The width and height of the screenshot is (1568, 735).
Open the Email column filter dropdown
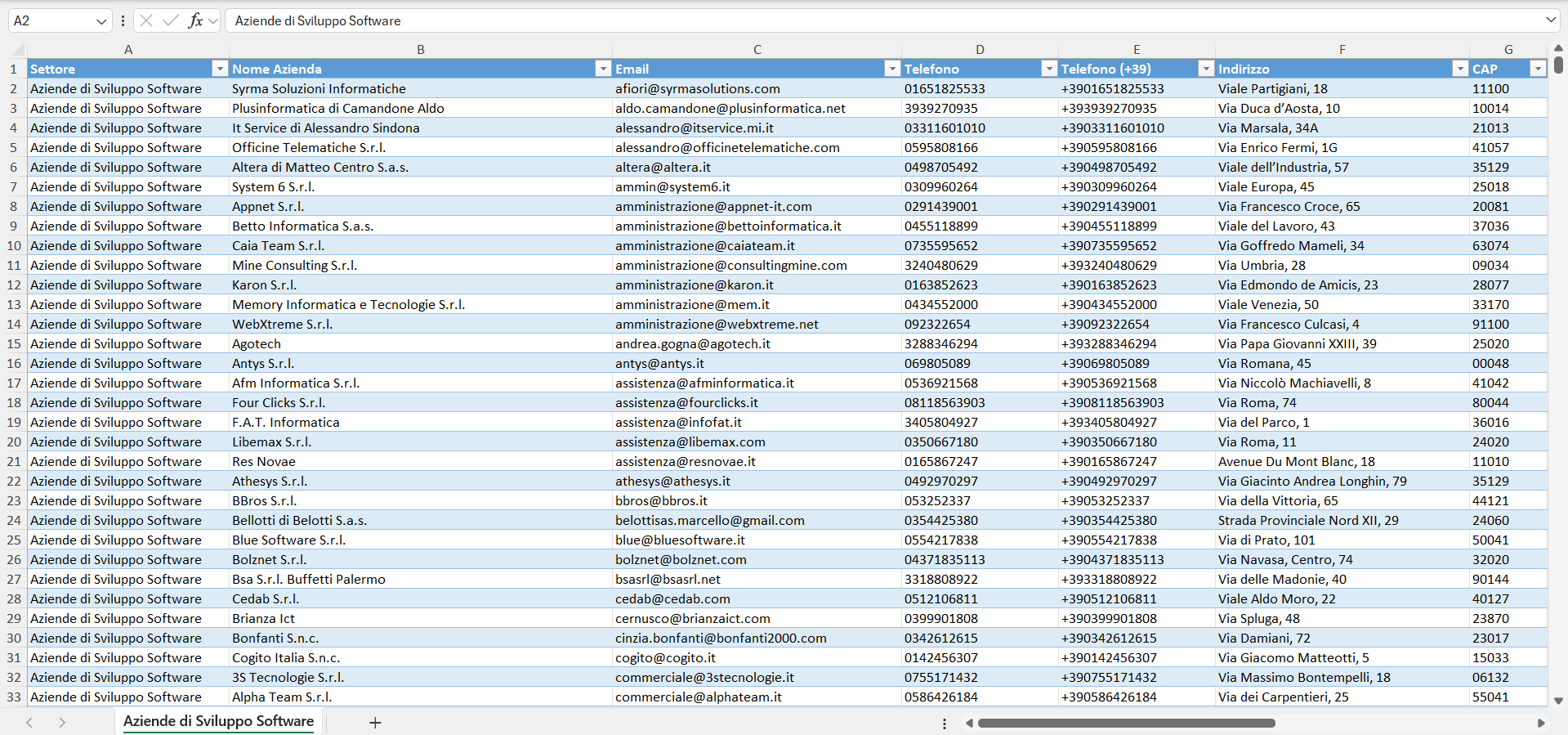pyautogui.click(x=892, y=69)
